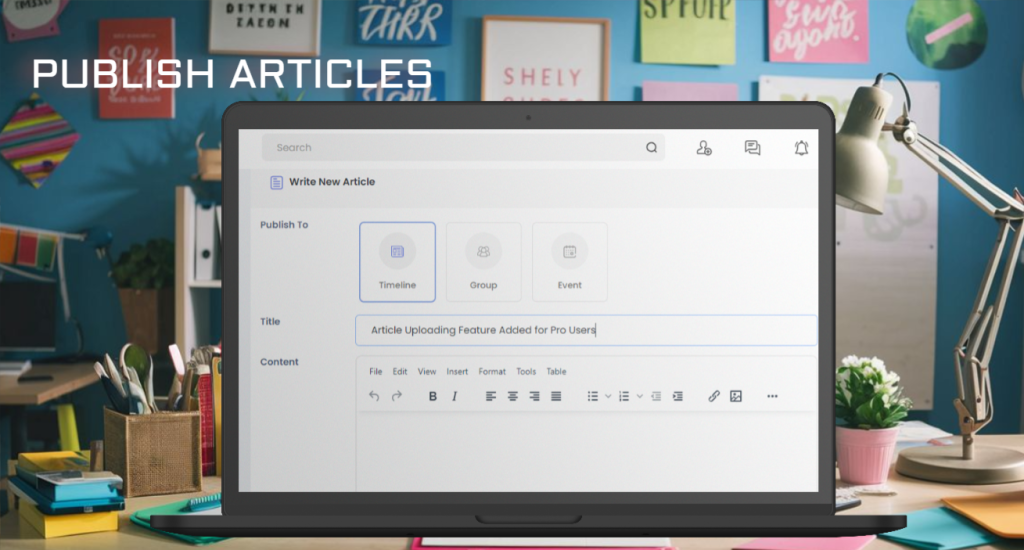1024x550 pixels.
Task: Open bullet list style dropdown arrow
Action: (x=608, y=396)
